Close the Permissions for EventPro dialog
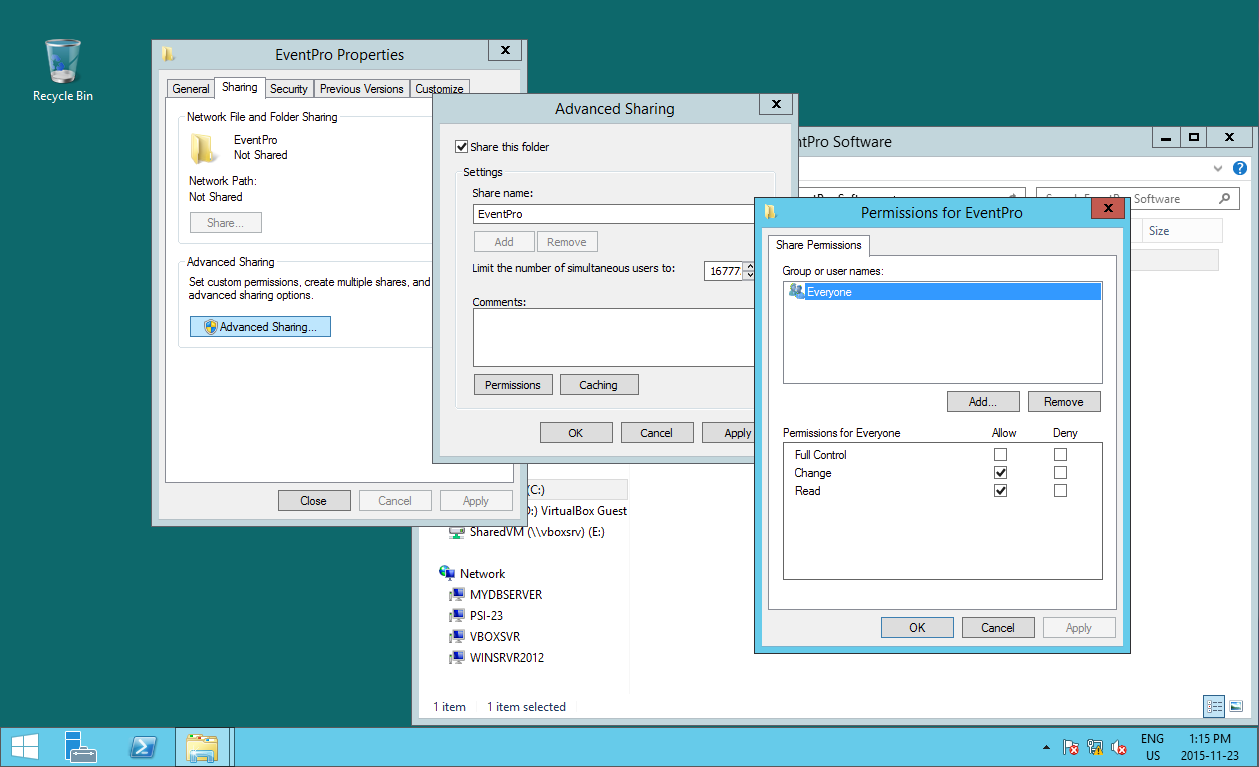The width and height of the screenshot is (1259, 767). (1107, 209)
